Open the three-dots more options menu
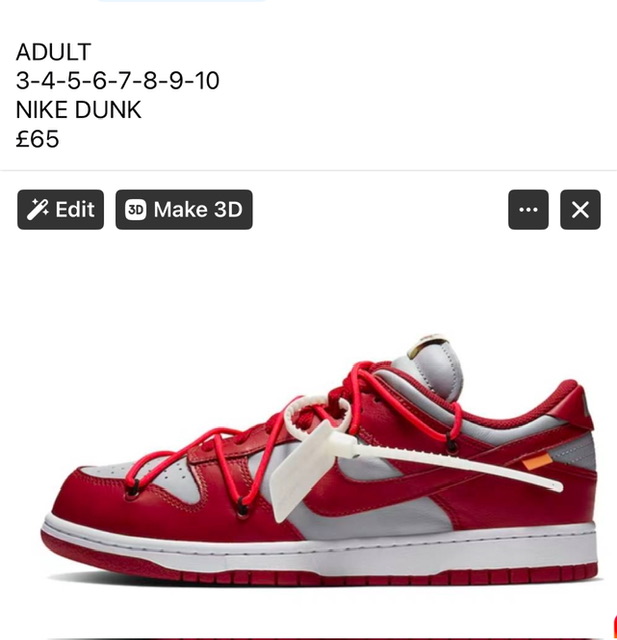617x640 pixels. coord(528,209)
